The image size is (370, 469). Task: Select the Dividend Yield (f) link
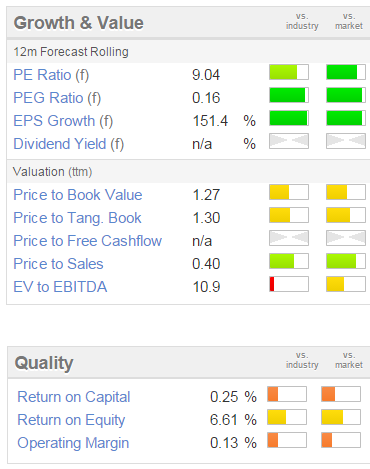tap(69, 144)
